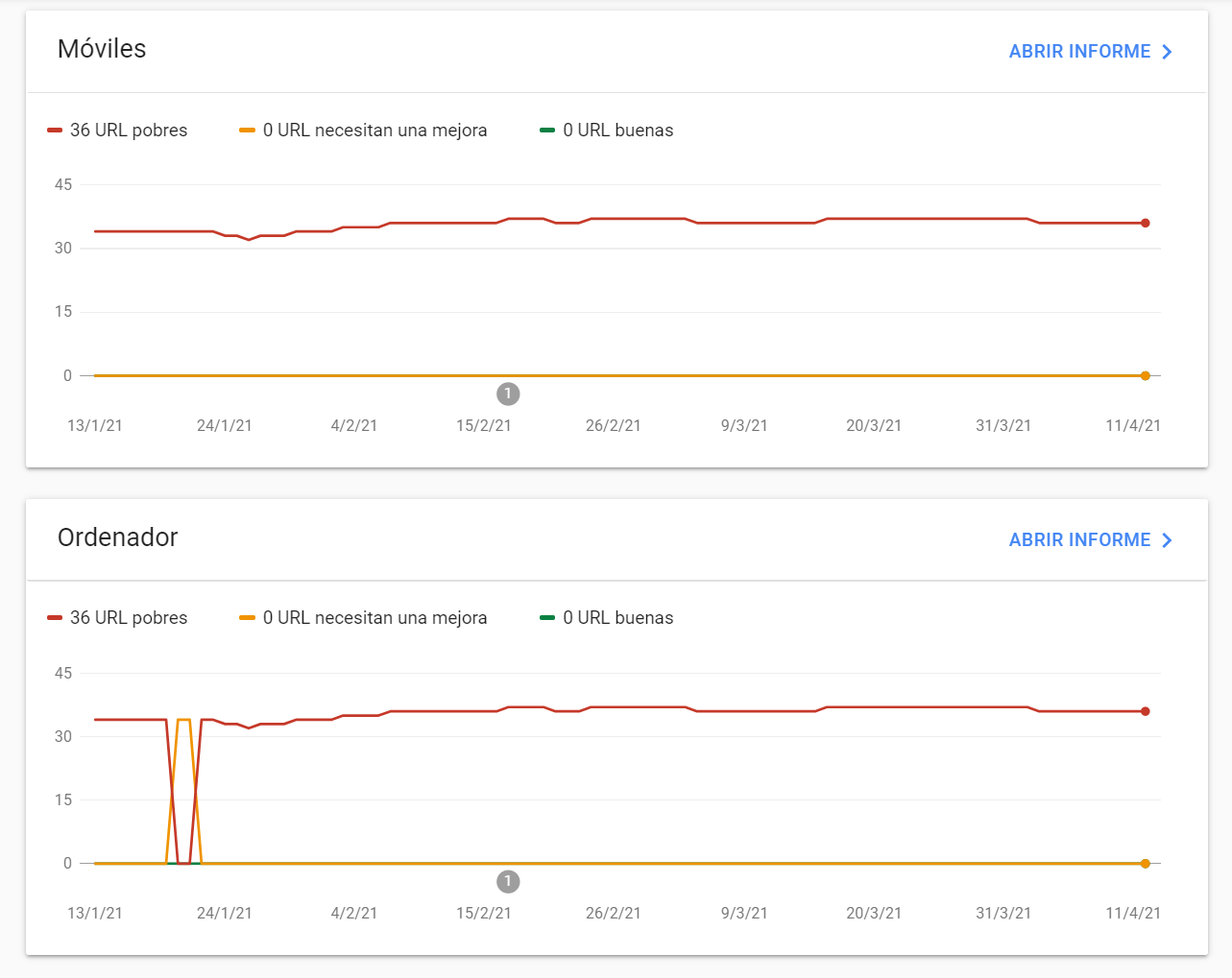Viewport: 1232px width, 978px height.
Task: Click the 15/2/21 date label in Ordenador chart
Action: (484, 913)
